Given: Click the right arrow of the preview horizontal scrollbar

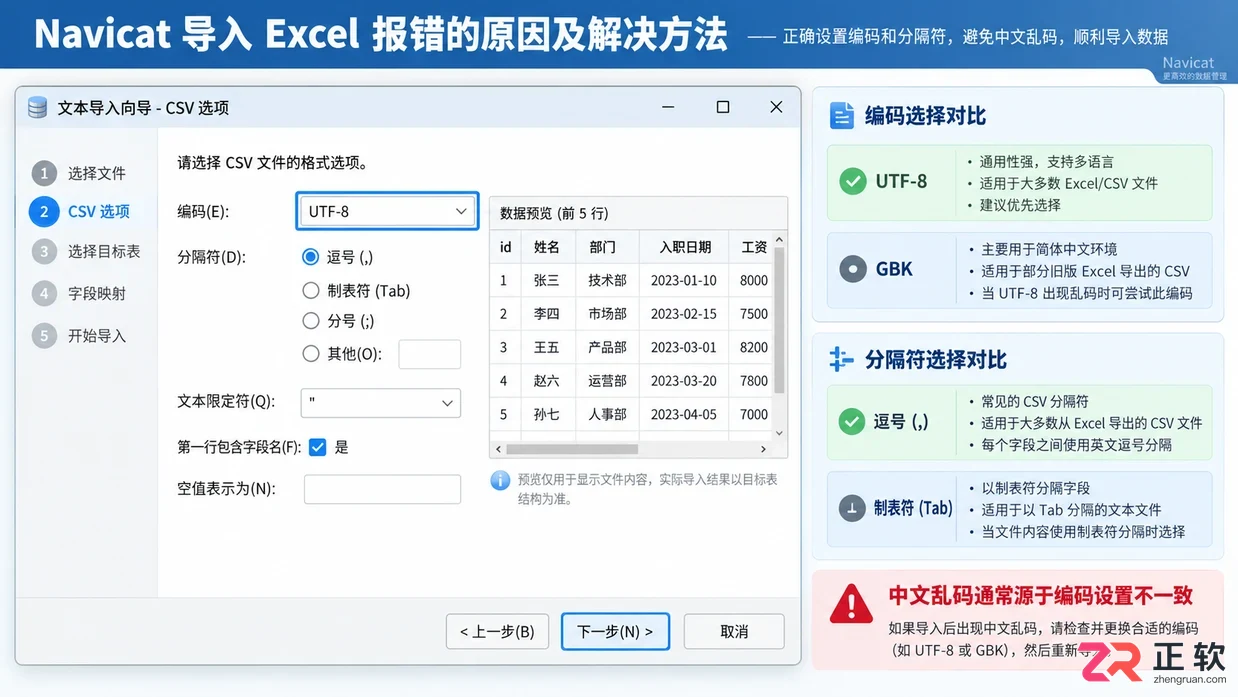Looking at the screenshot, I should [764, 449].
